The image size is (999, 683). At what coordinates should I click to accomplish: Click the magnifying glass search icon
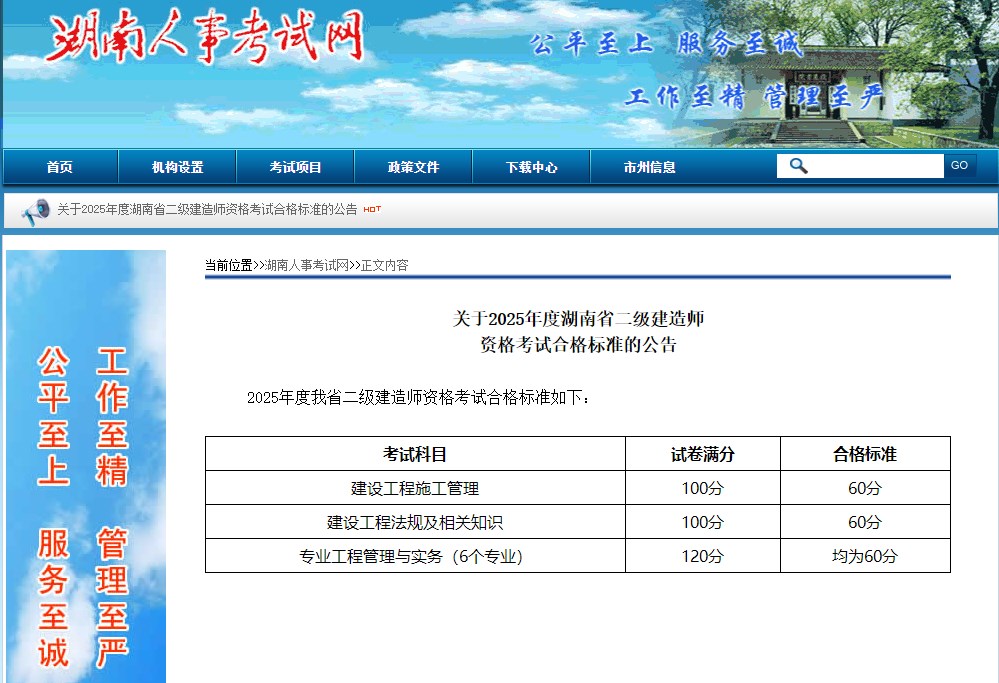coord(798,166)
